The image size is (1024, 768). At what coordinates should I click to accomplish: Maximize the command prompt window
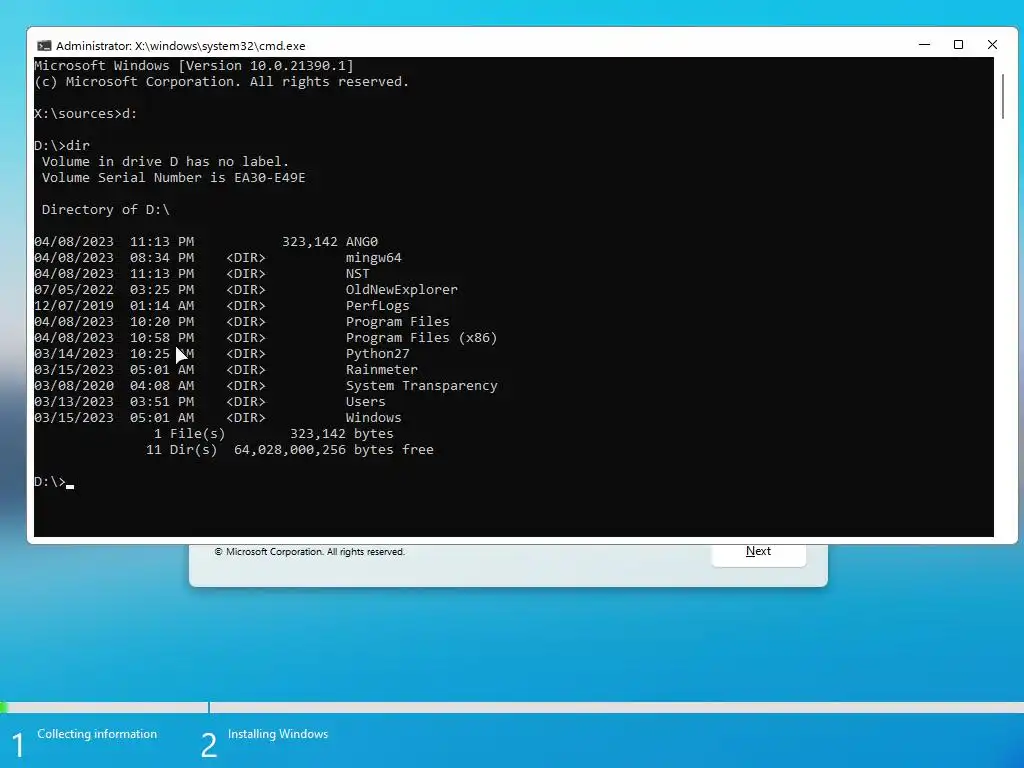[958, 44]
